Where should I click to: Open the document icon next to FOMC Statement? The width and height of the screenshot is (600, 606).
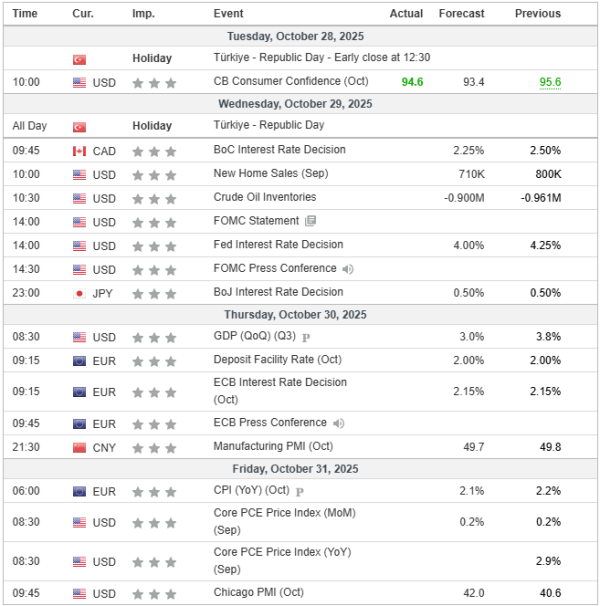[x=310, y=221]
